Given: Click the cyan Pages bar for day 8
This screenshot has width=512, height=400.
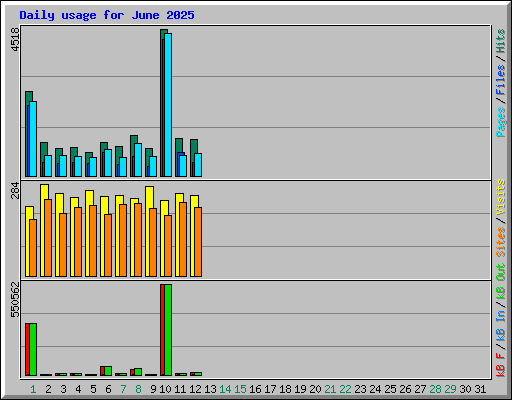Looking at the screenshot, I should coord(138,160).
